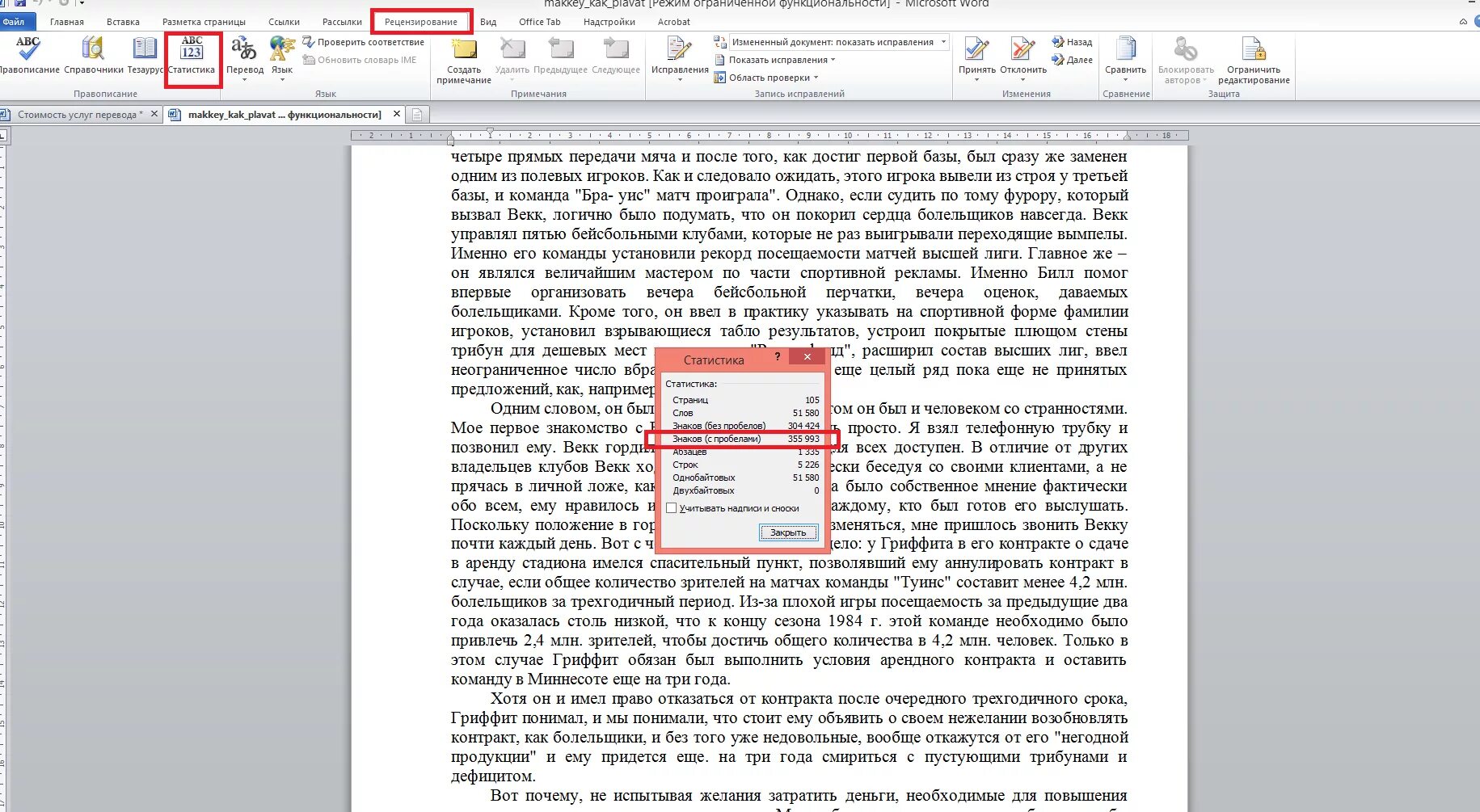
Task: Click the help question mark in Статистика dialog
Action: coord(778,356)
